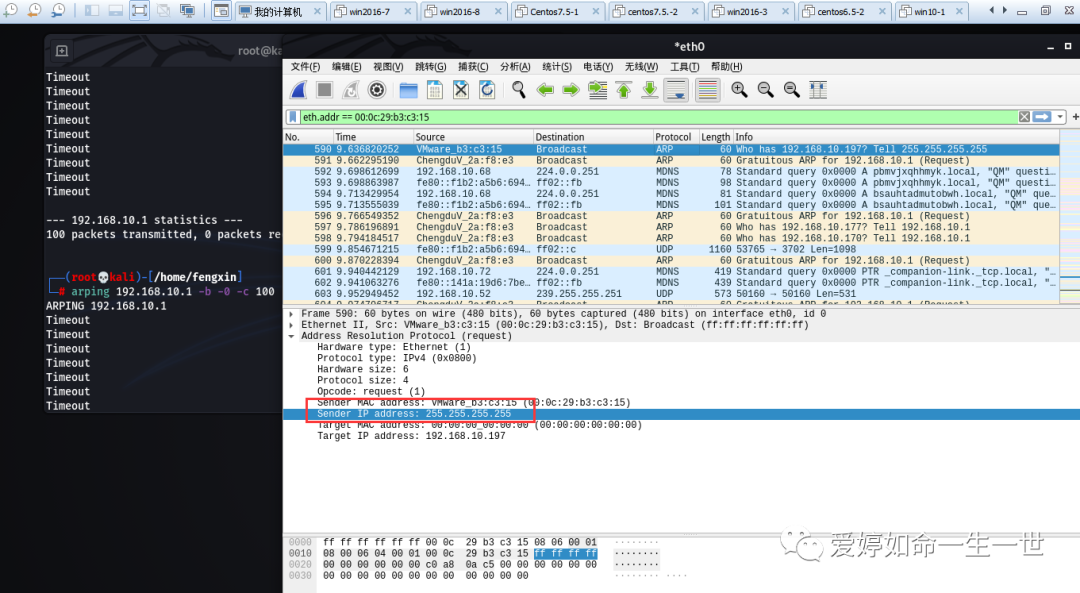Screen dimensions: 1080x593
Task: Open the 跳转(G) menu
Action: pyautogui.click(x=430, y=67)
